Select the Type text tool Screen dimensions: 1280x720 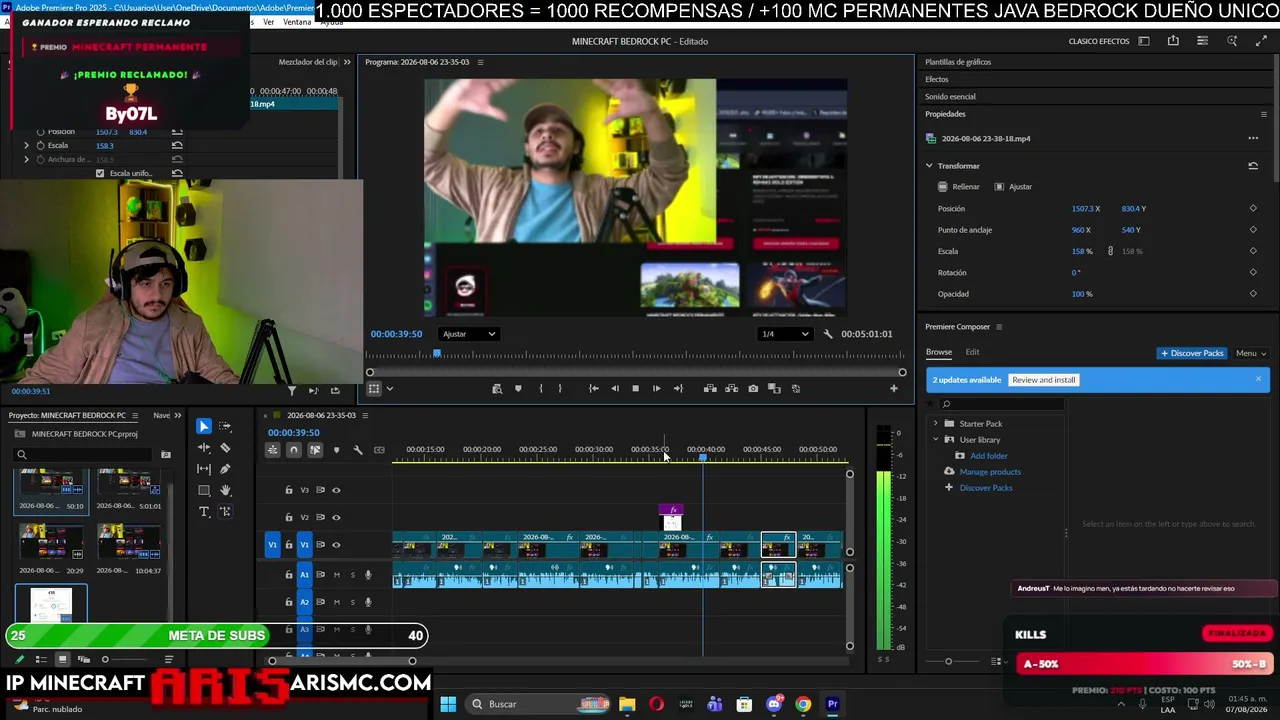204,512
